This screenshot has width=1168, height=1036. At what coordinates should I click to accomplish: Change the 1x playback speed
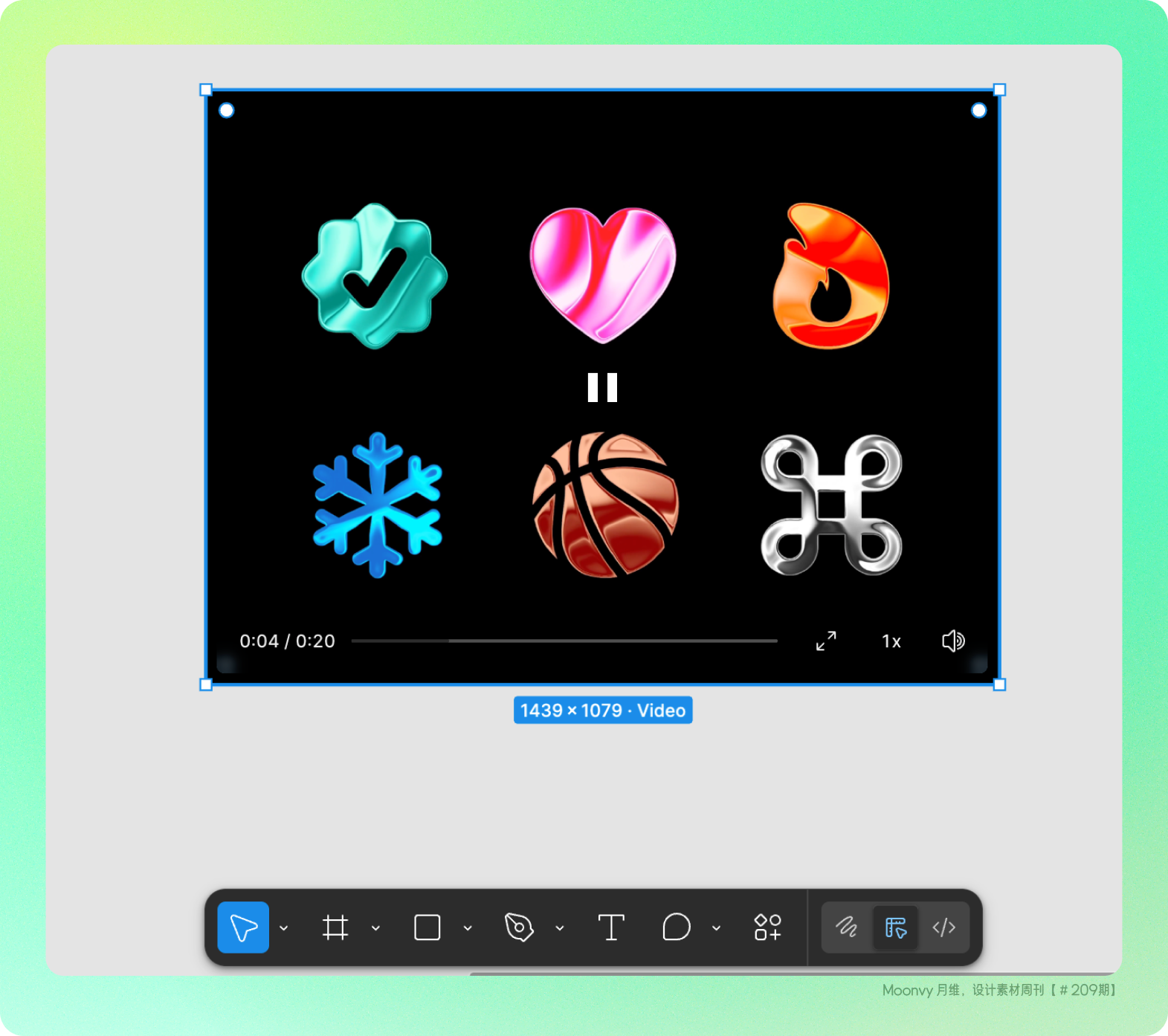(891, 641)
